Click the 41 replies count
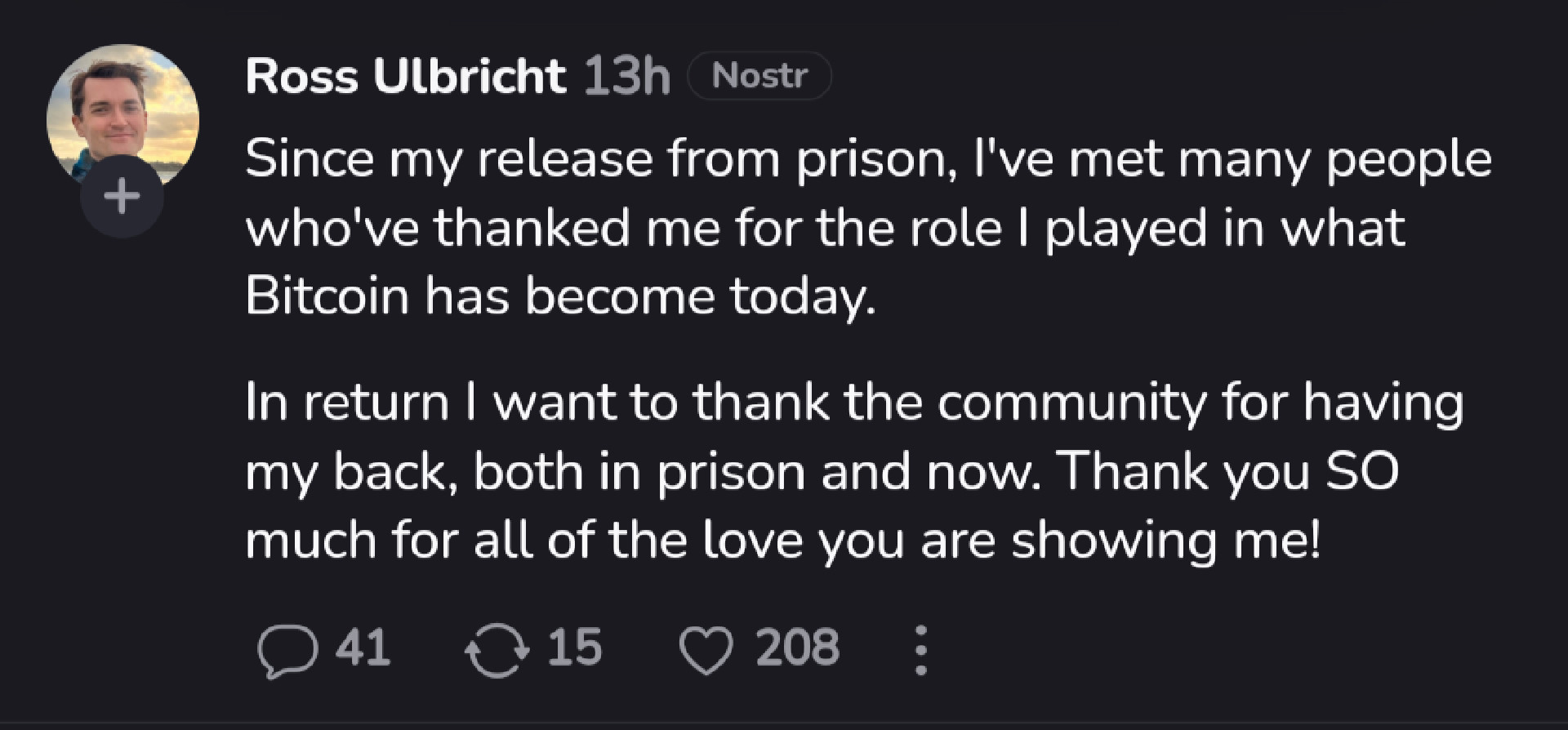This screenshot has width=1568, height=730. click(x=363, y=648)
